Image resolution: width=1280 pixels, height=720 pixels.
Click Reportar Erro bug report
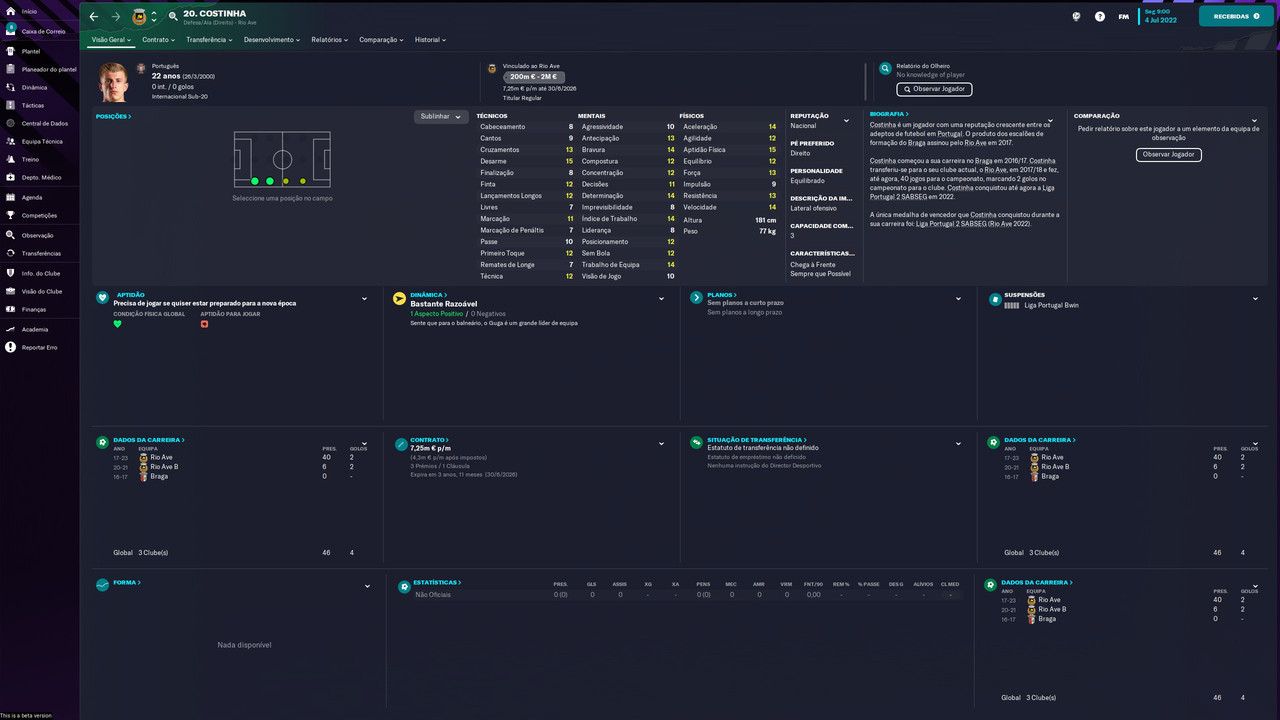[x=40, y=347]
